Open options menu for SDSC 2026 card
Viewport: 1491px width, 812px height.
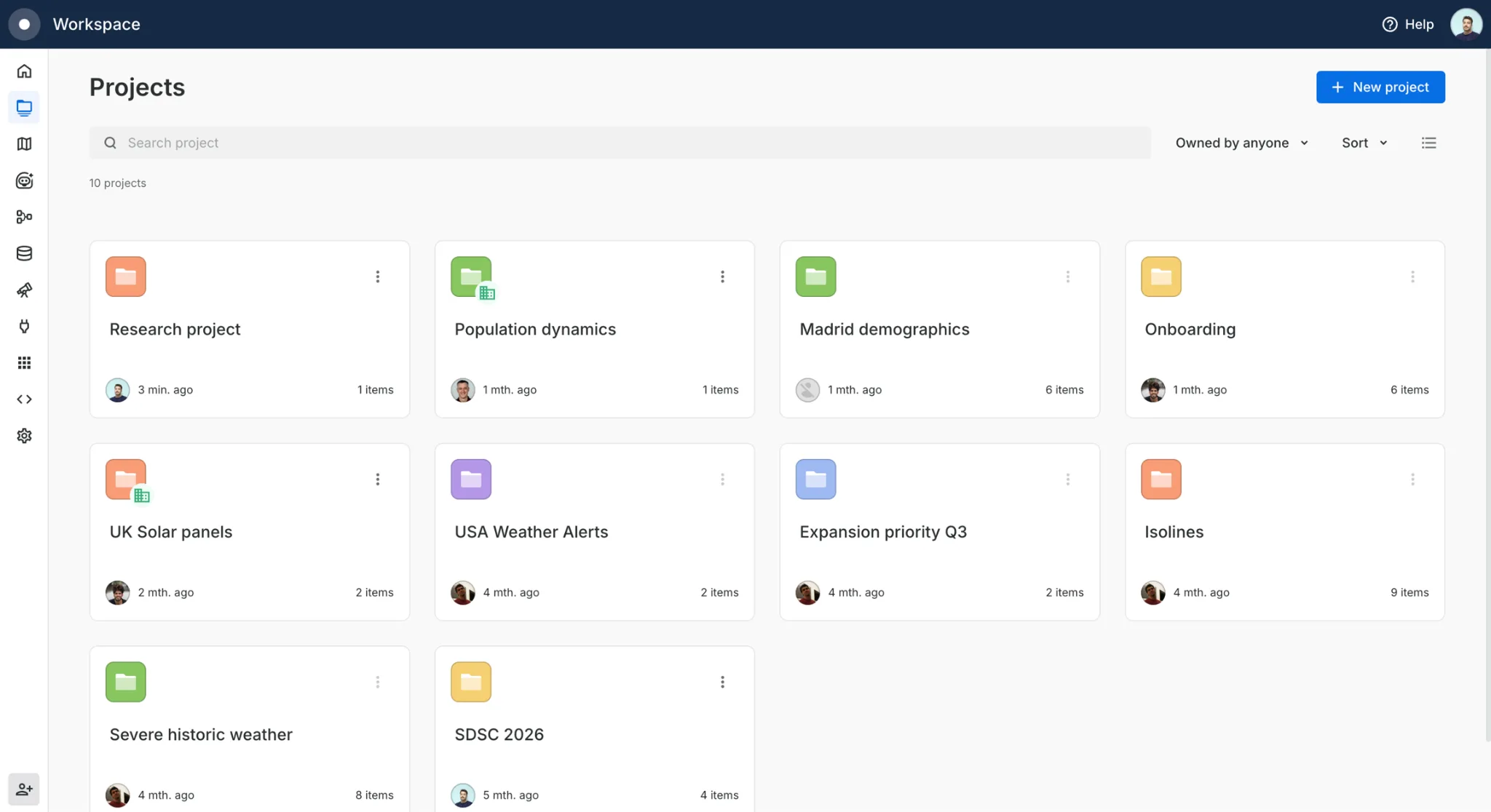[722, 682]
